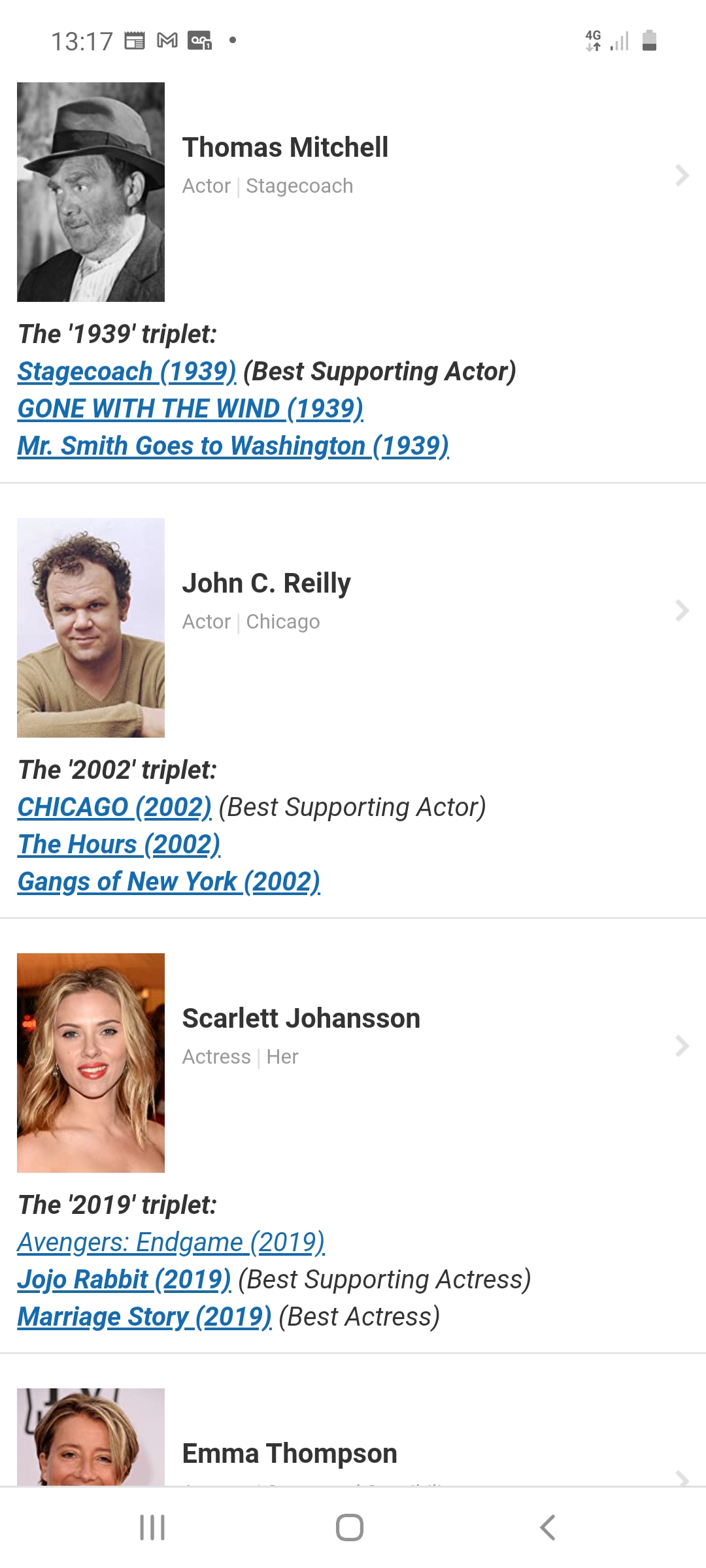Tap the battery icon in status bar
Screen dimensions: 706x1568
649,41
